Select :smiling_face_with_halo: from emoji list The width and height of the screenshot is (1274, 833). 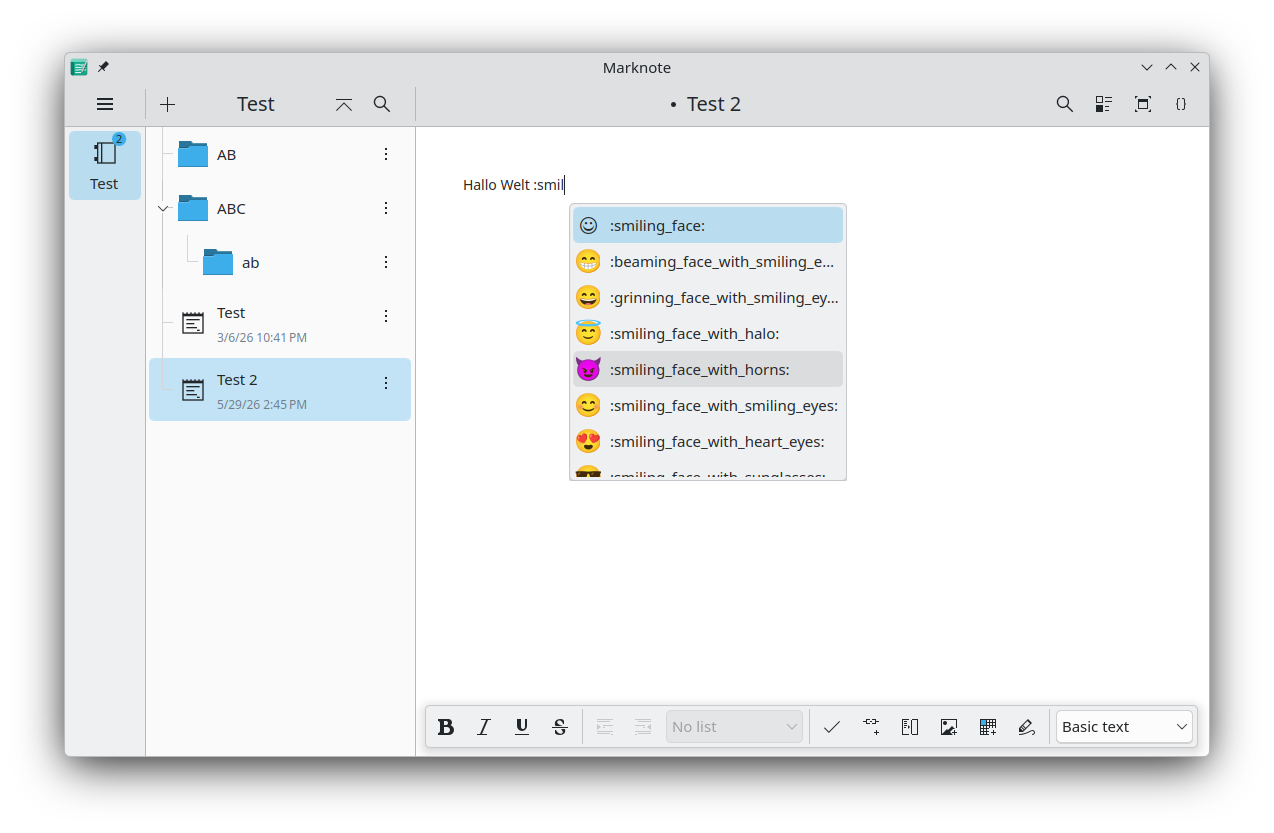708,334
